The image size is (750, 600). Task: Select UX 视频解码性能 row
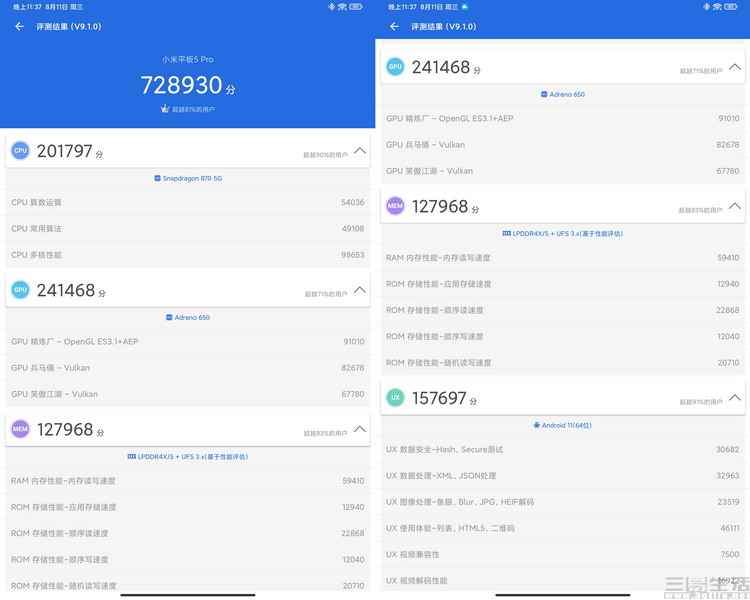562,580
